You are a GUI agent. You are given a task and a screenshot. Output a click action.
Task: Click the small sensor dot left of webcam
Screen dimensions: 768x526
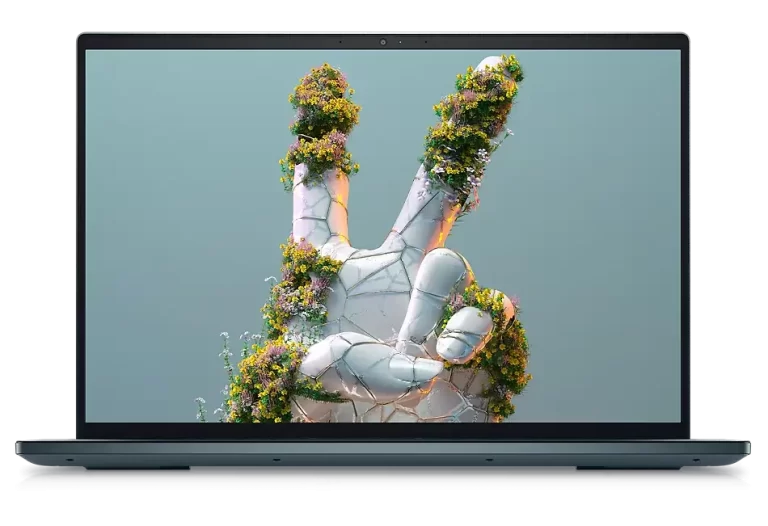(x=339, y=42)
